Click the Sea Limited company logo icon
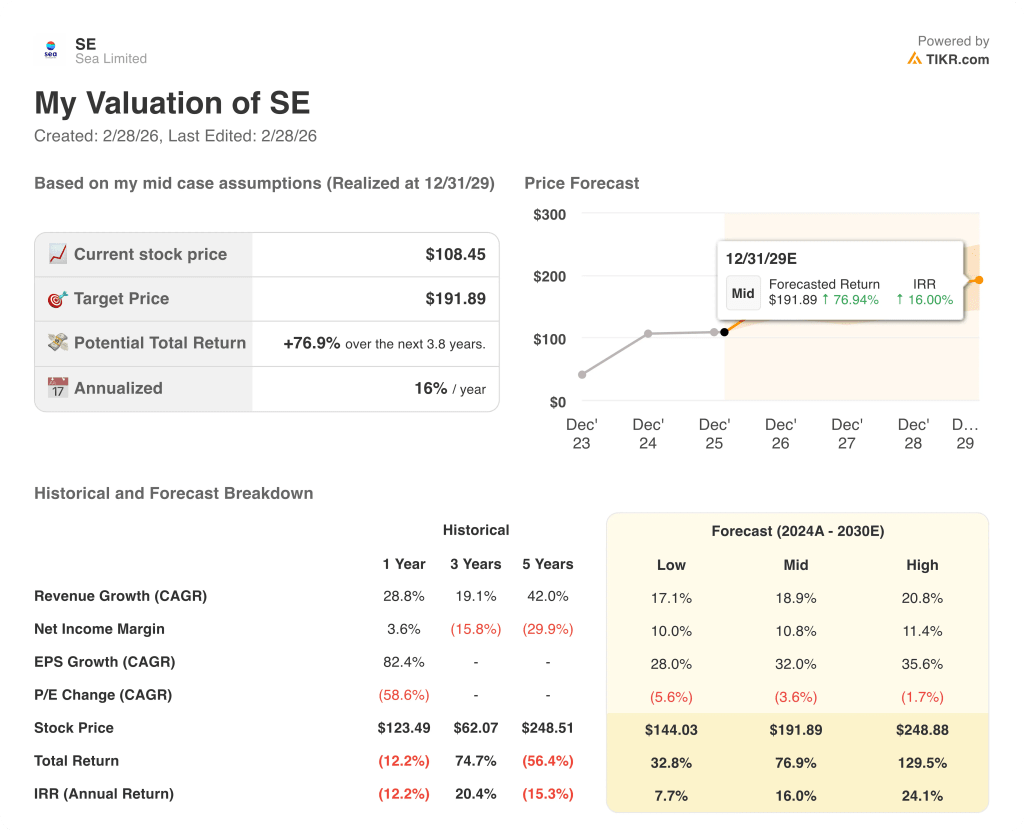 (51, 51)
